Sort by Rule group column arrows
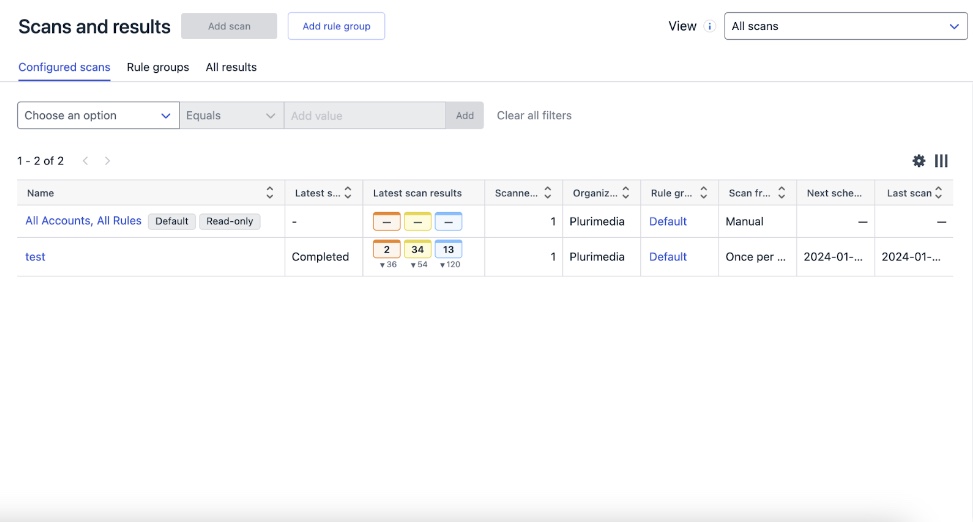This screenshot has height=522, width=973. (703, 193)
